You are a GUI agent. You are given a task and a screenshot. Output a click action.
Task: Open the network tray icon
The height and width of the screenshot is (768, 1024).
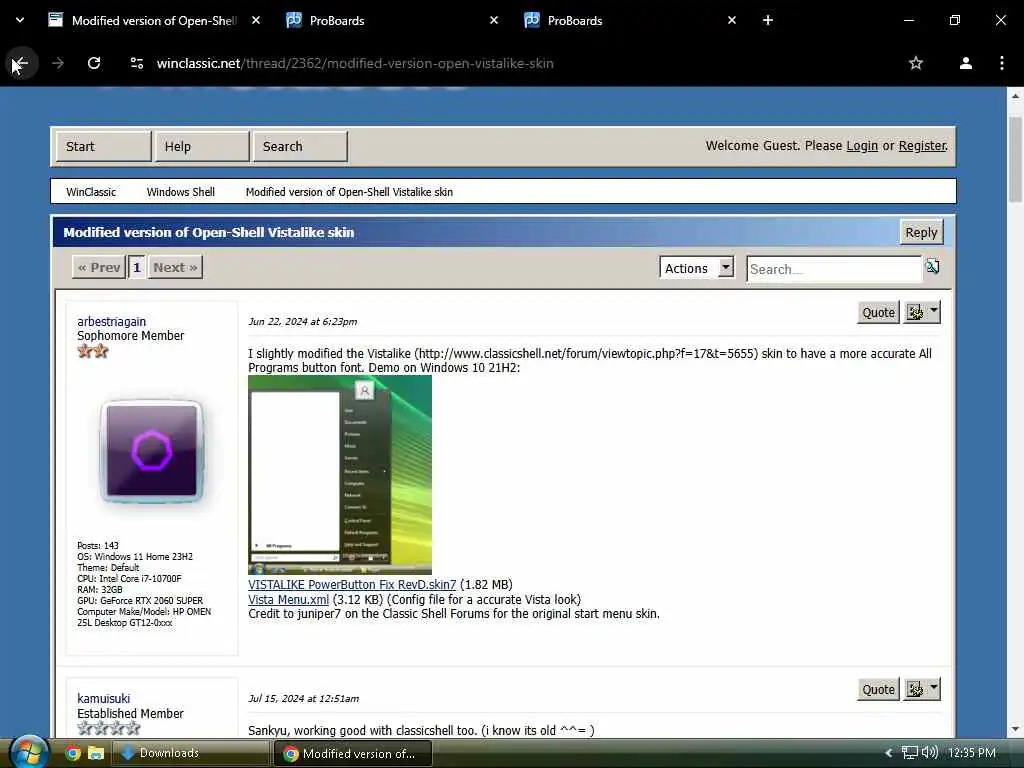click(x=910, y=753)
